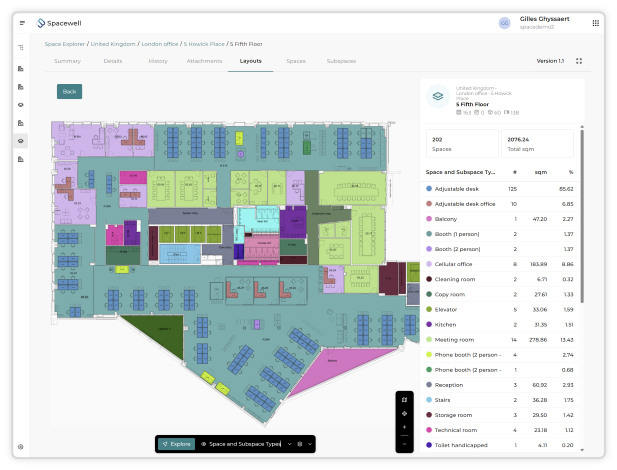
Task: Switch to the Details tab
Action: [113, 61]
